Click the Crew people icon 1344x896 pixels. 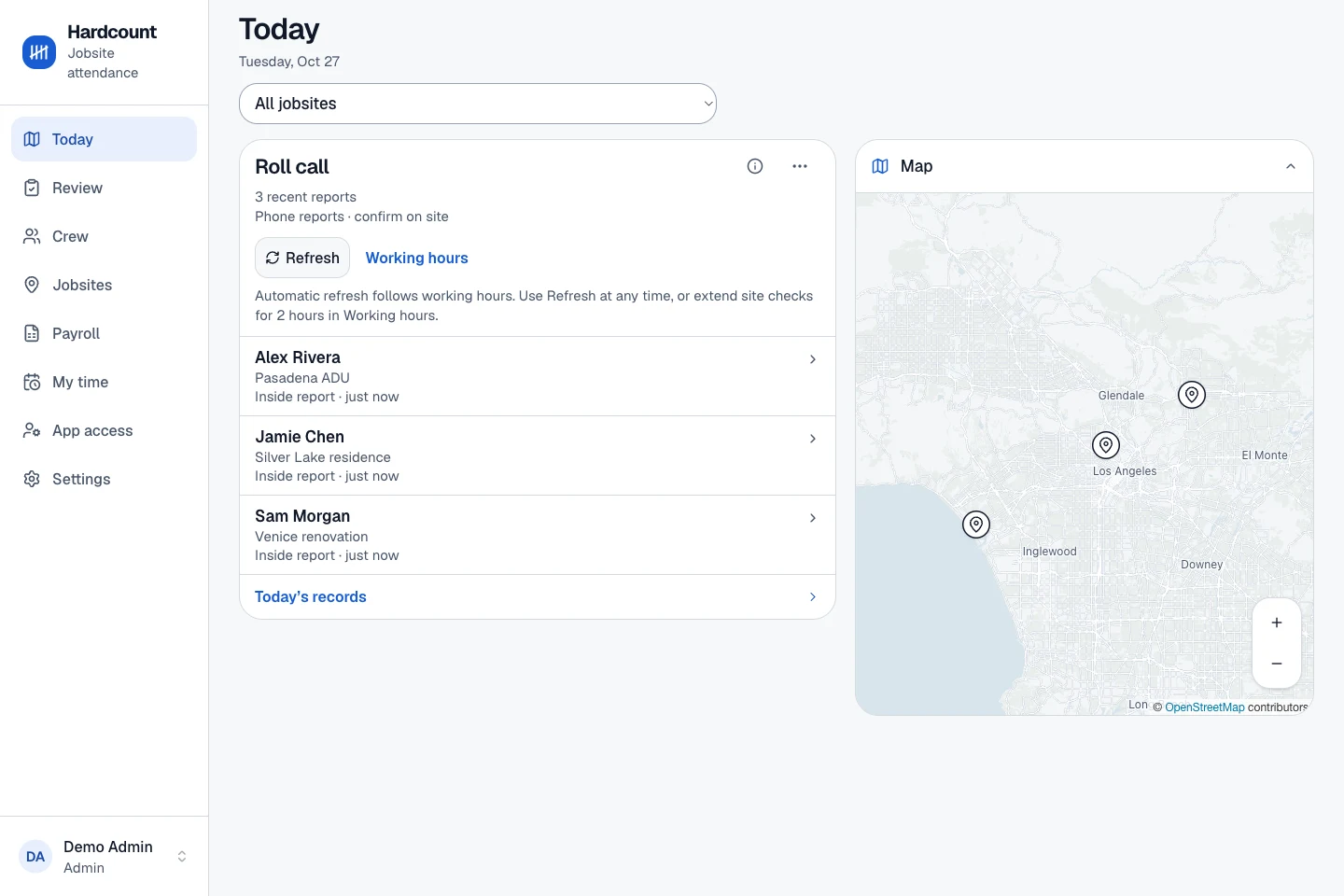[x=32, y=236]
